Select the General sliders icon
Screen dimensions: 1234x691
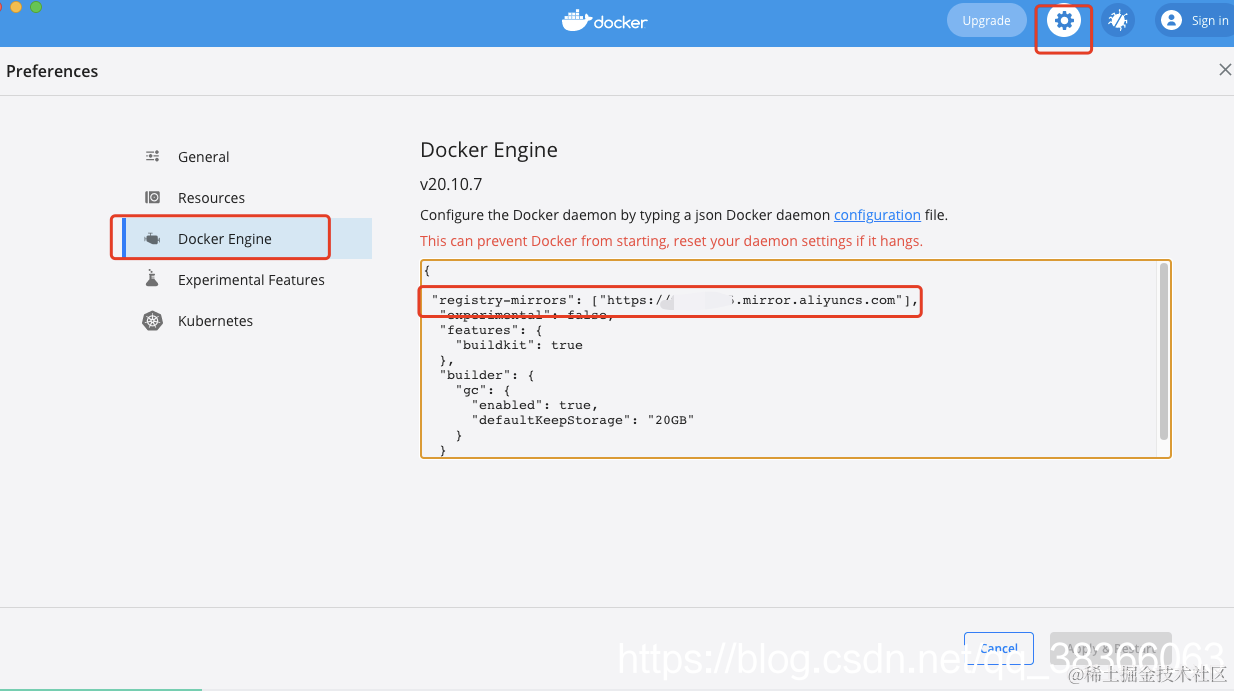pos(152,156)
